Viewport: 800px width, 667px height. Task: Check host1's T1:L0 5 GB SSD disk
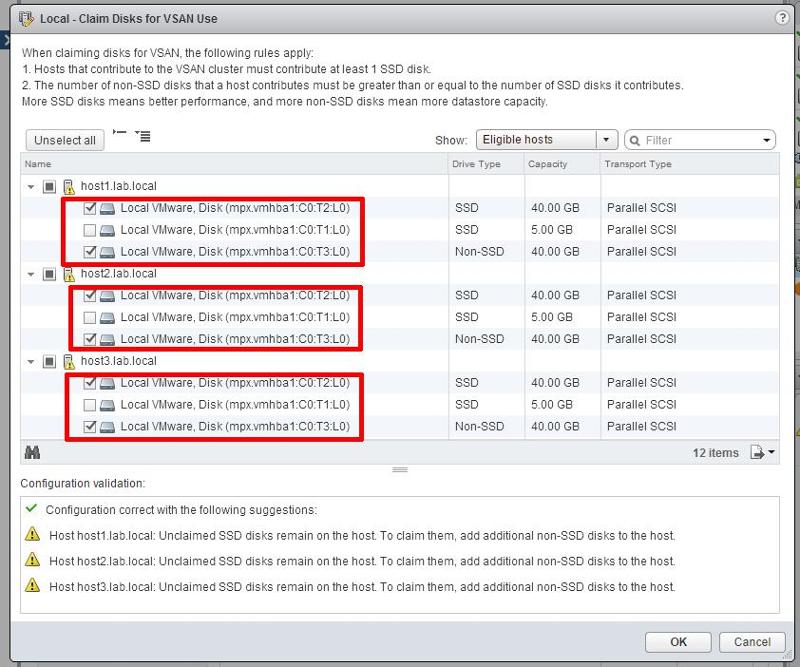(x=90, y=230)
